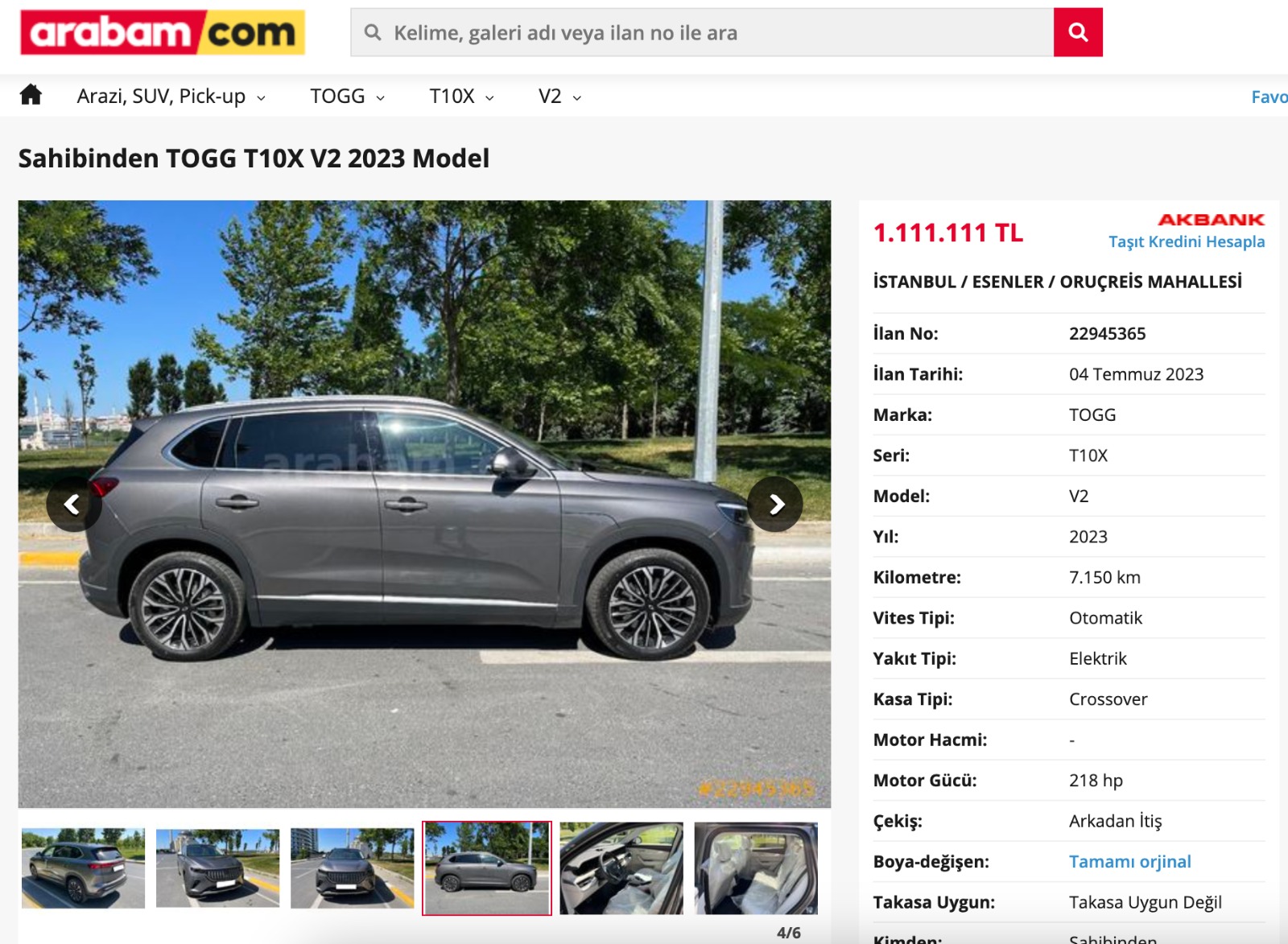Open the TOGG brand dropdown
This screenshot has height=944, width=1288.
tap(347, 97)
